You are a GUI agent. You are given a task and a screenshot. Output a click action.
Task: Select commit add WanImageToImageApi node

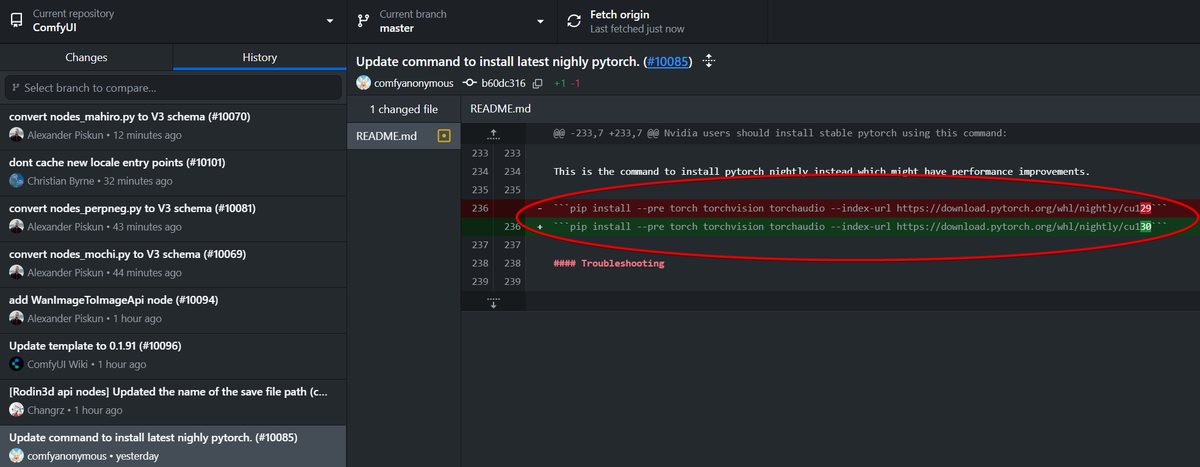tap(173, 309)
